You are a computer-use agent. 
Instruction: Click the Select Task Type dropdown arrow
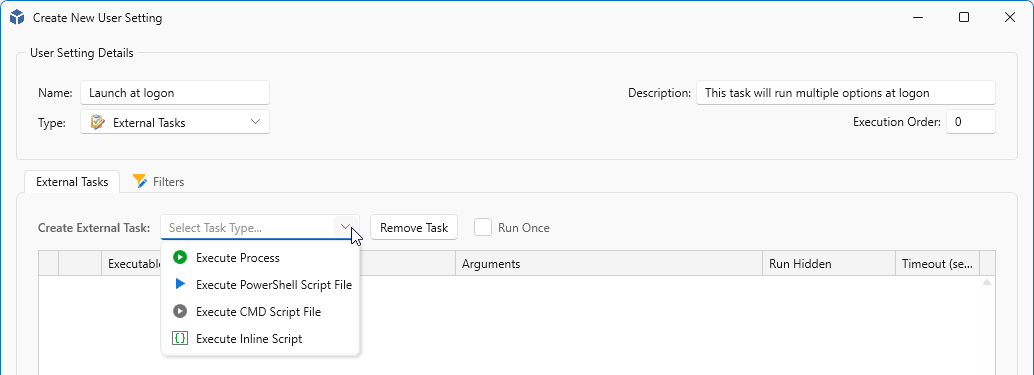coord(346,227)
